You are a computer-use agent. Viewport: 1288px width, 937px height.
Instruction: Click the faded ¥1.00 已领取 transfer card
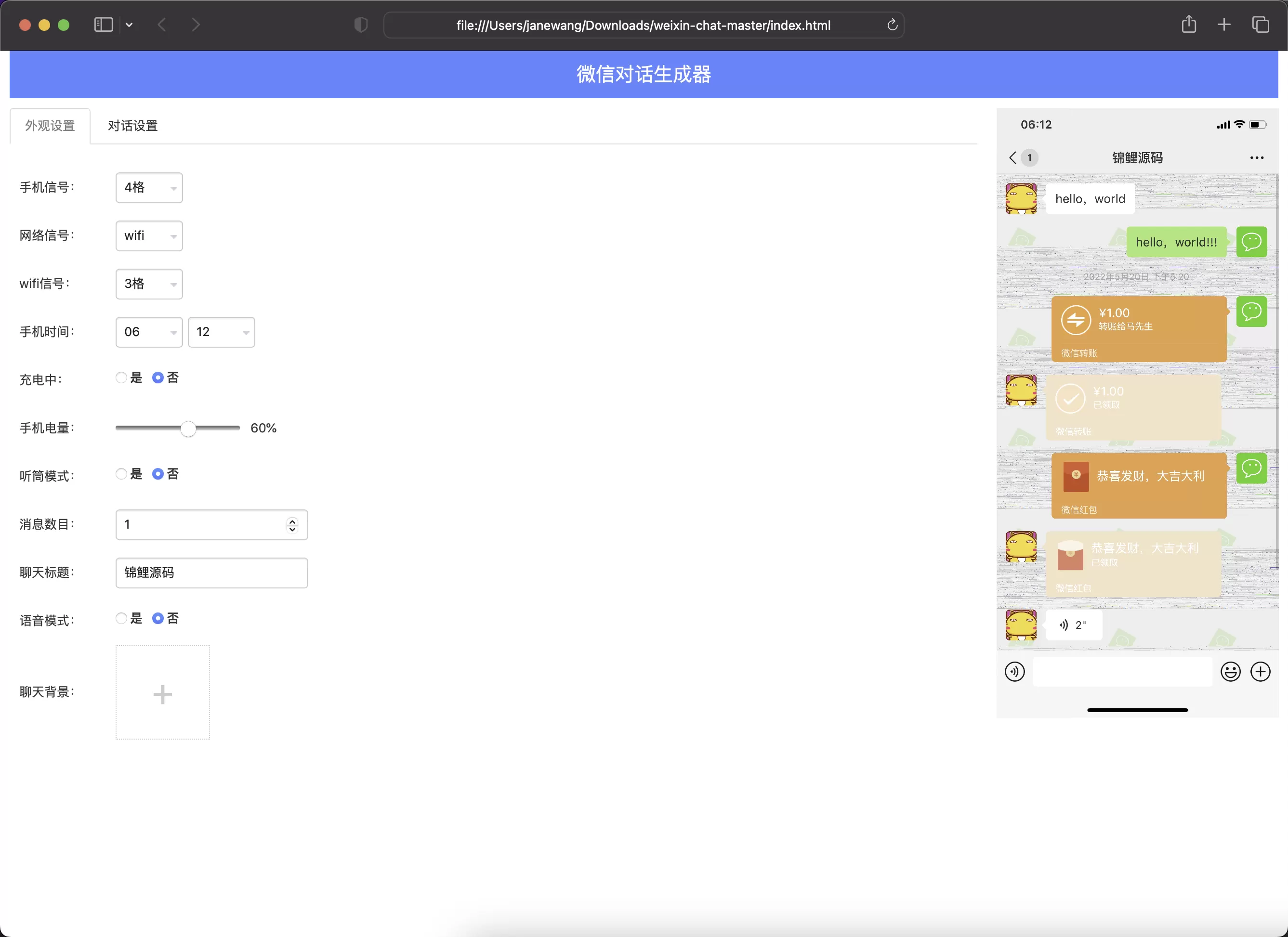(x=1133, y=407)
